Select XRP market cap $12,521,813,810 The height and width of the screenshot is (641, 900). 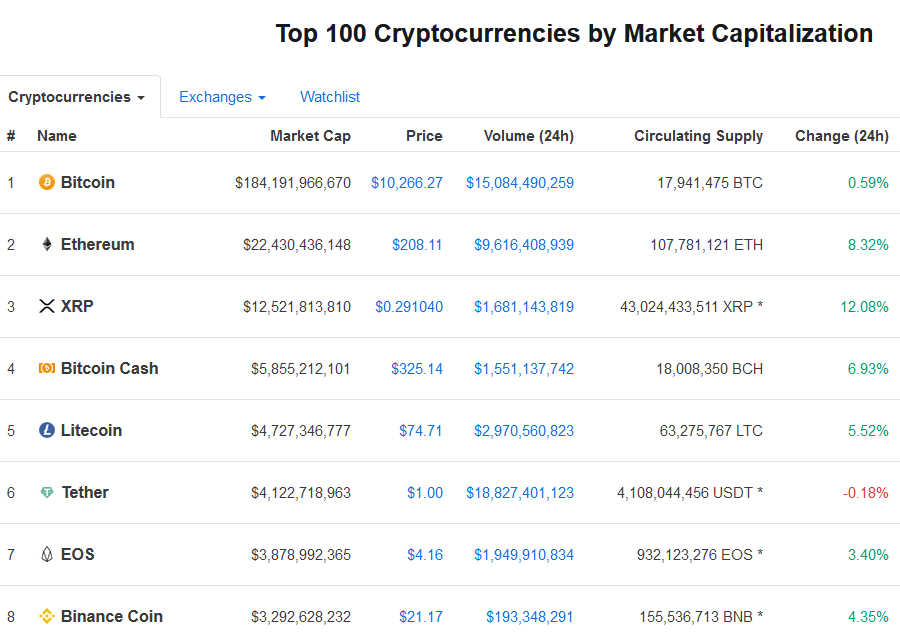[297, 307]
